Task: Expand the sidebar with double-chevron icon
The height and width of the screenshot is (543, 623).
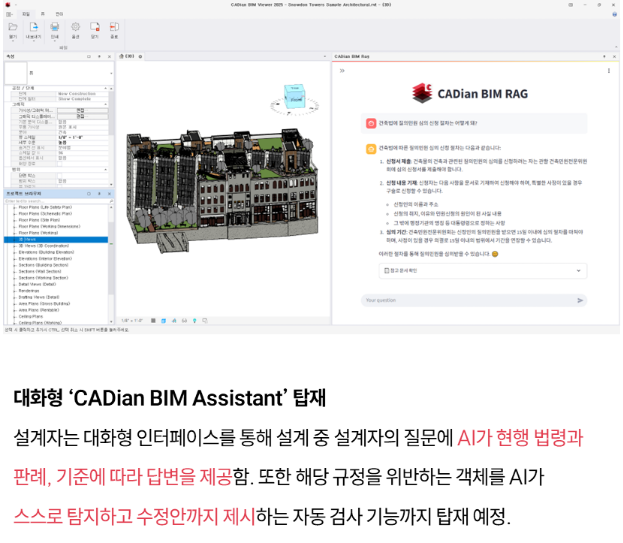Action: pos(343,71)
